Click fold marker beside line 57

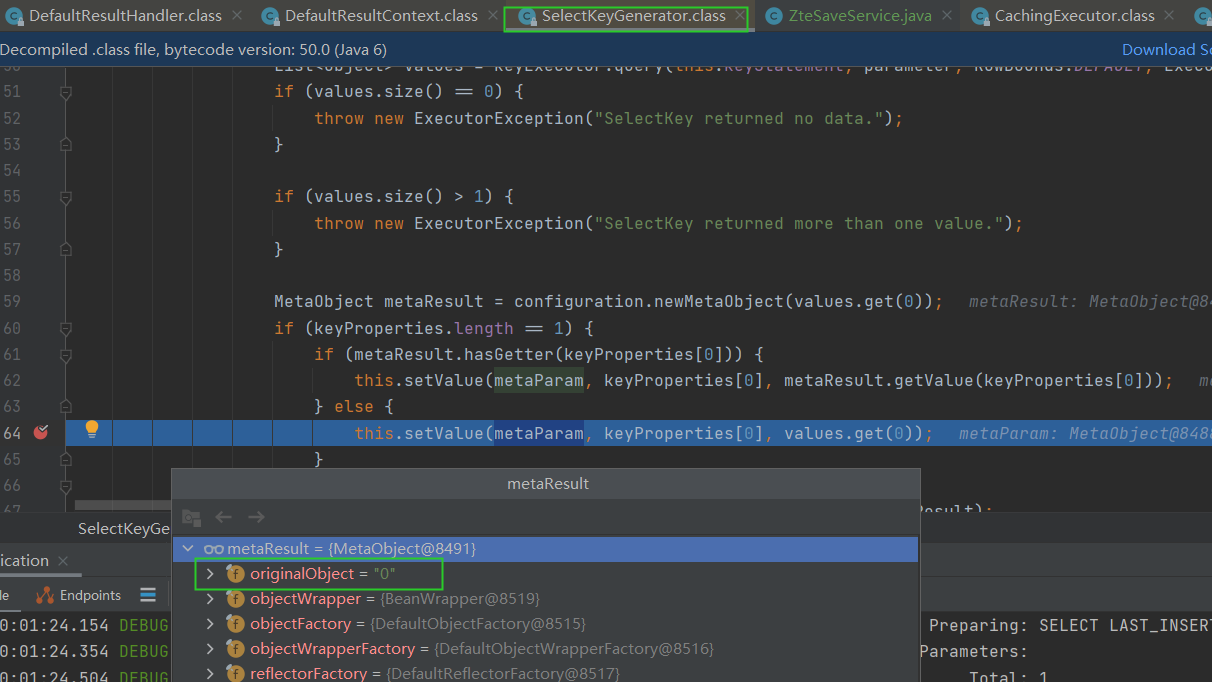[x=66, y=250]
